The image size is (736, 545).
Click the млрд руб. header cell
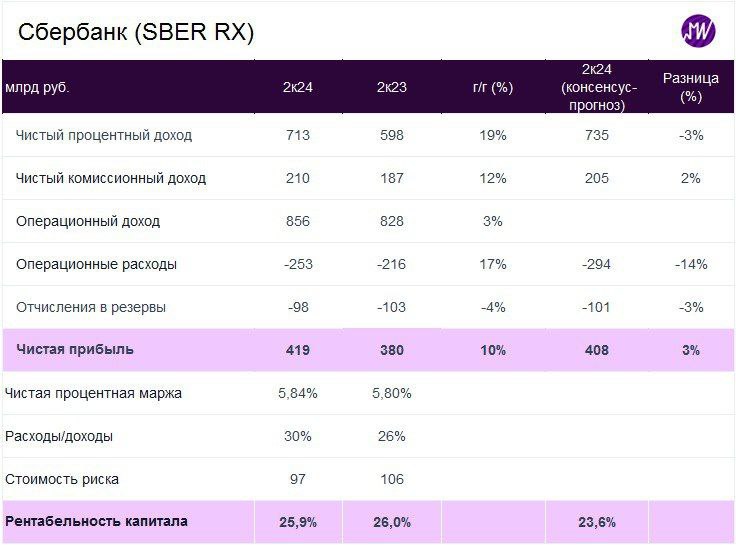[x=38, y=87]
